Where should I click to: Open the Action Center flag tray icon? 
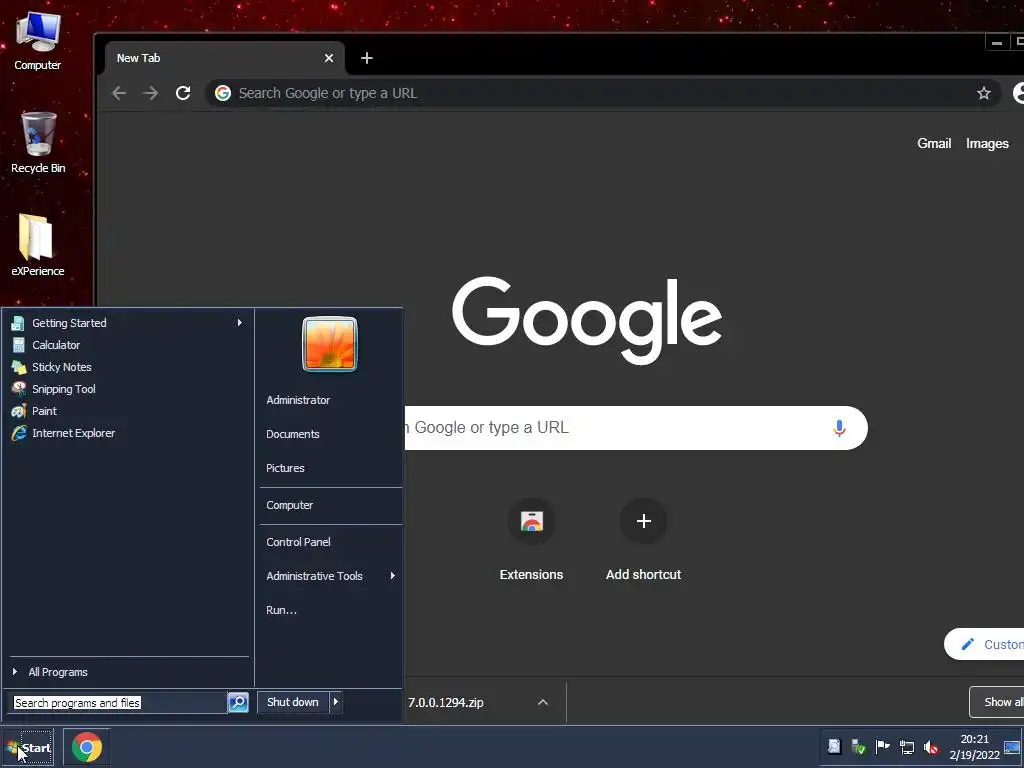882,746
